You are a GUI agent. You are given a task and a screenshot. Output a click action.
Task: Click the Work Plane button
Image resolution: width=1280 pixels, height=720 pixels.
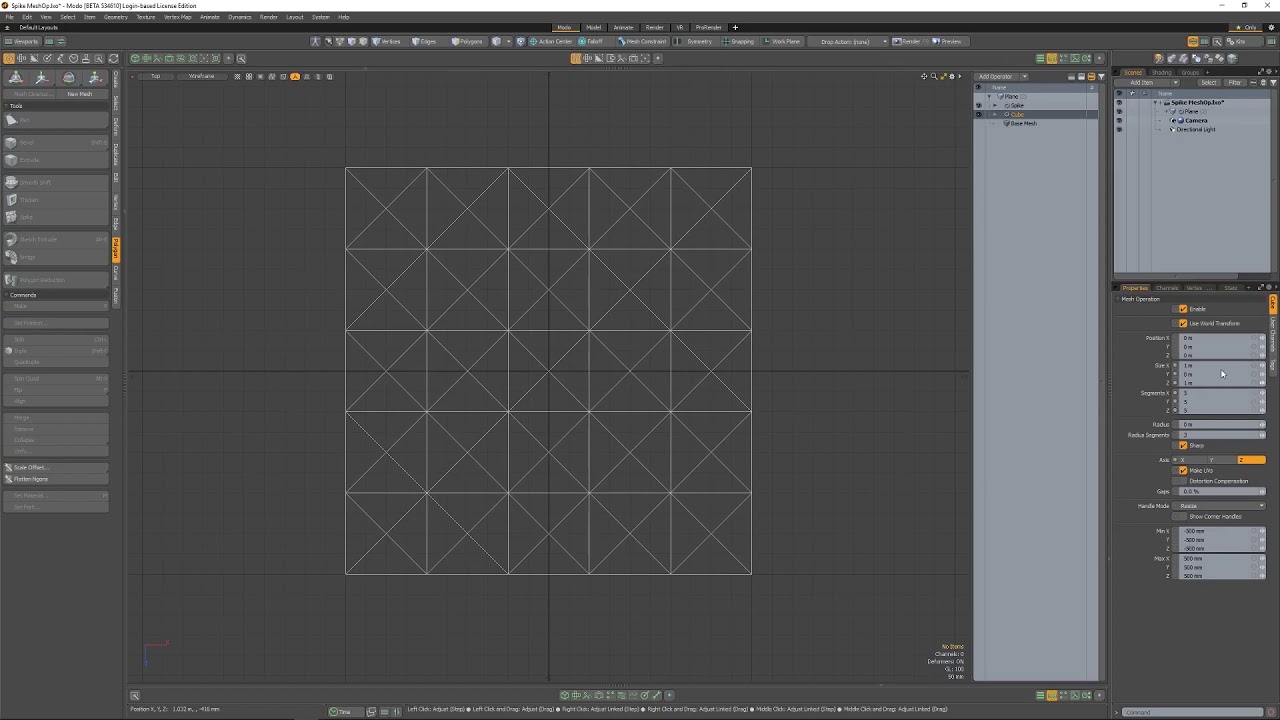[783, 41]
